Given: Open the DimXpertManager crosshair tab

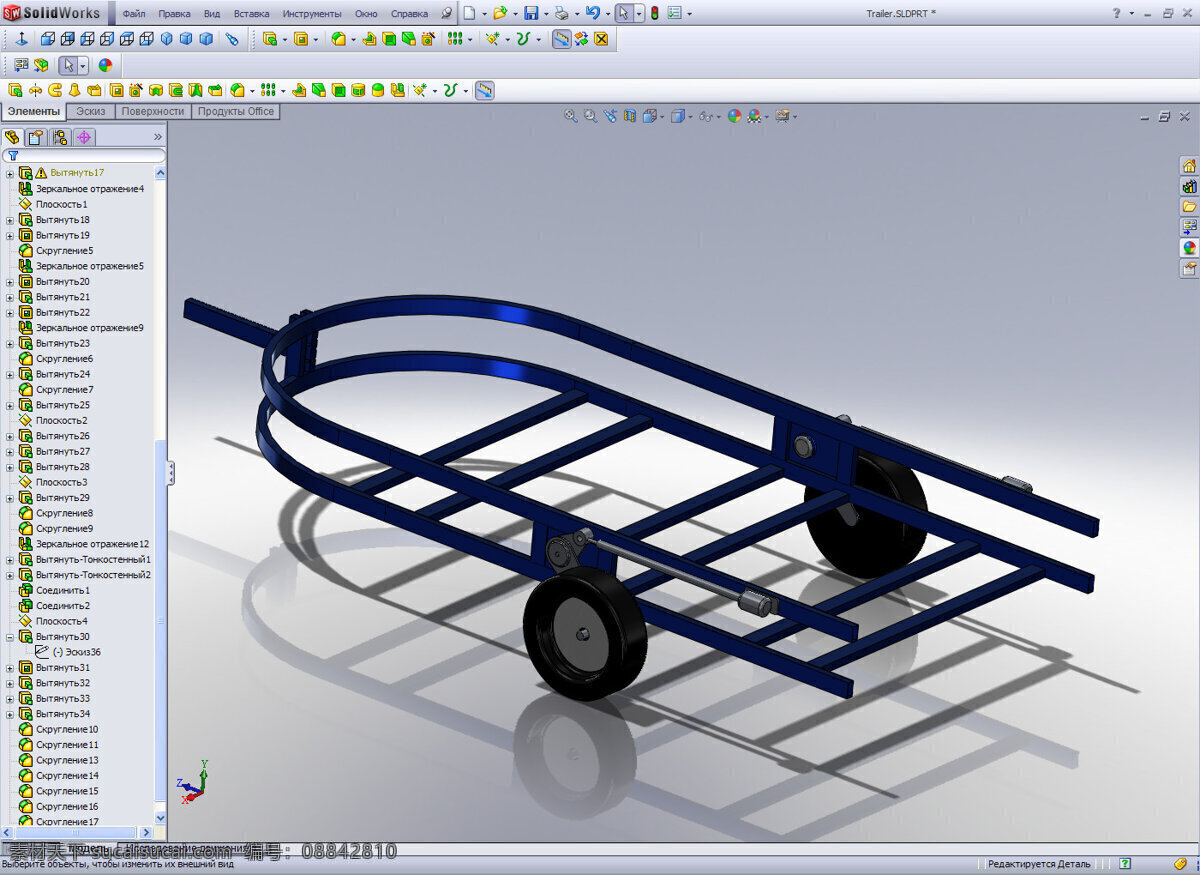Looking at the screenshot, I should coord(84,137).
